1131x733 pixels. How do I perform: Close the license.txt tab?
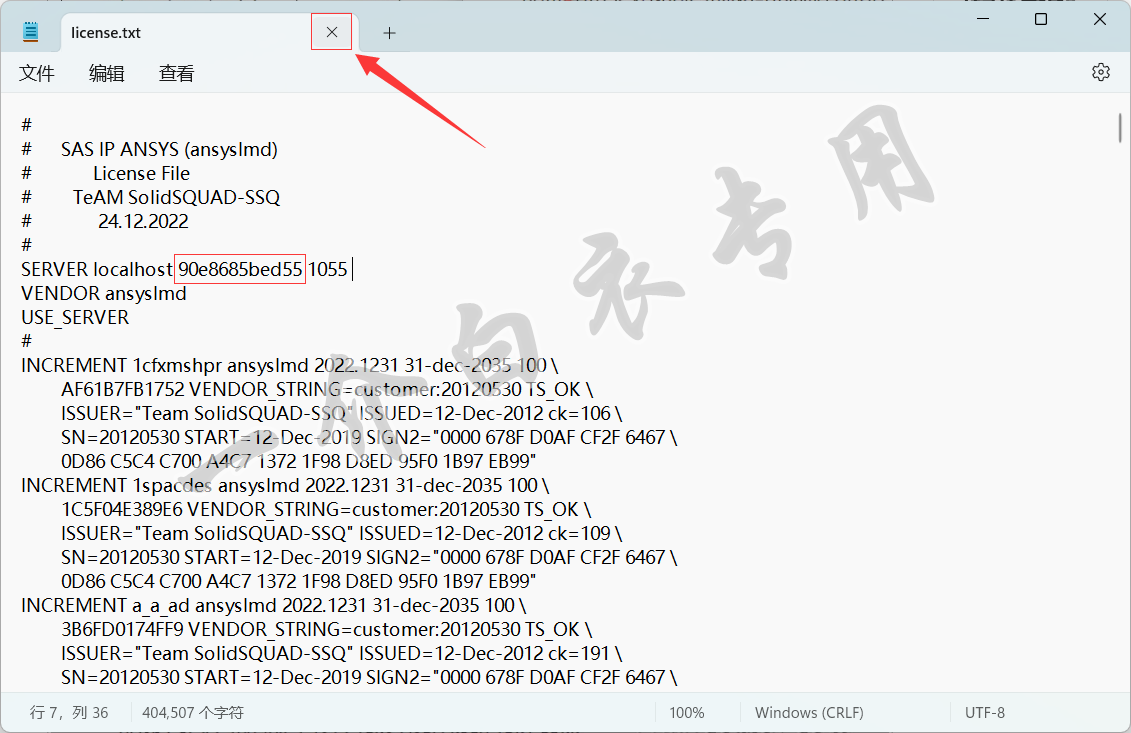[332, 32]
